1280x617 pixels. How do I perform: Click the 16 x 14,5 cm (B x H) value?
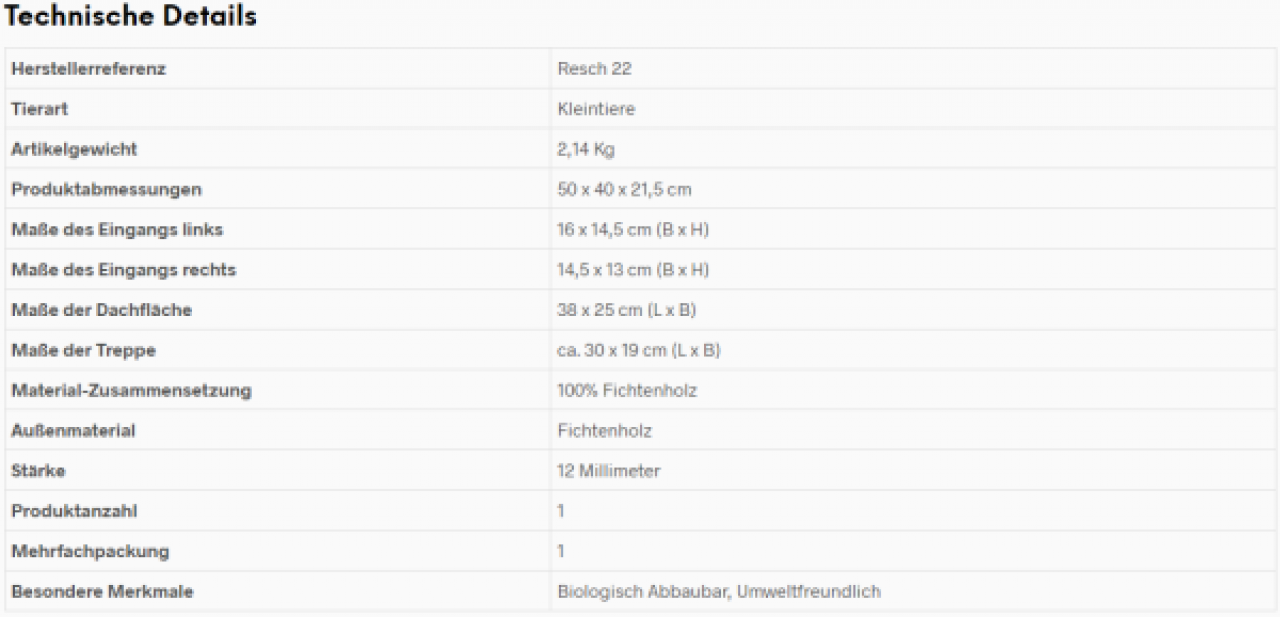pos(633,230)
